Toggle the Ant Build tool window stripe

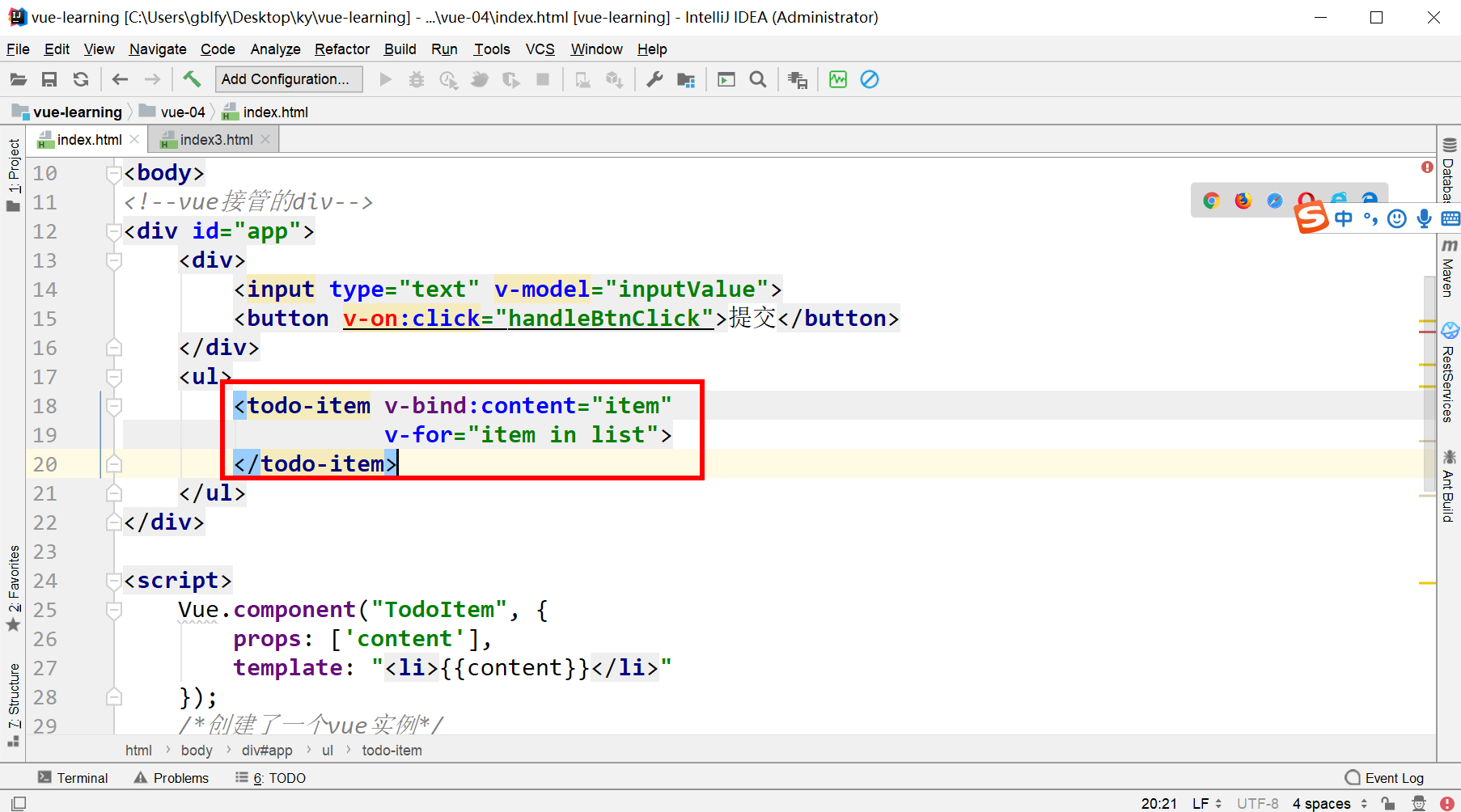(x=1449, y=486)
